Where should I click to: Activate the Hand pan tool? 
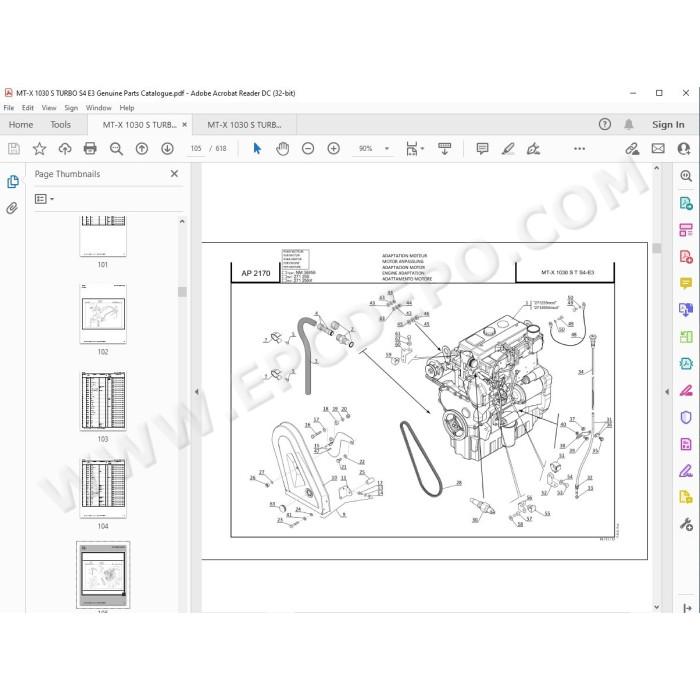pos(282,149)
